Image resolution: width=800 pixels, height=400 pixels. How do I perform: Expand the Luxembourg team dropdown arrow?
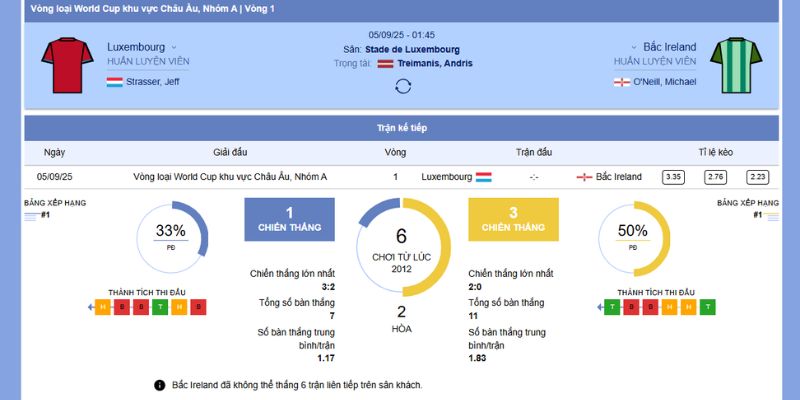click(x=174, y=47)
